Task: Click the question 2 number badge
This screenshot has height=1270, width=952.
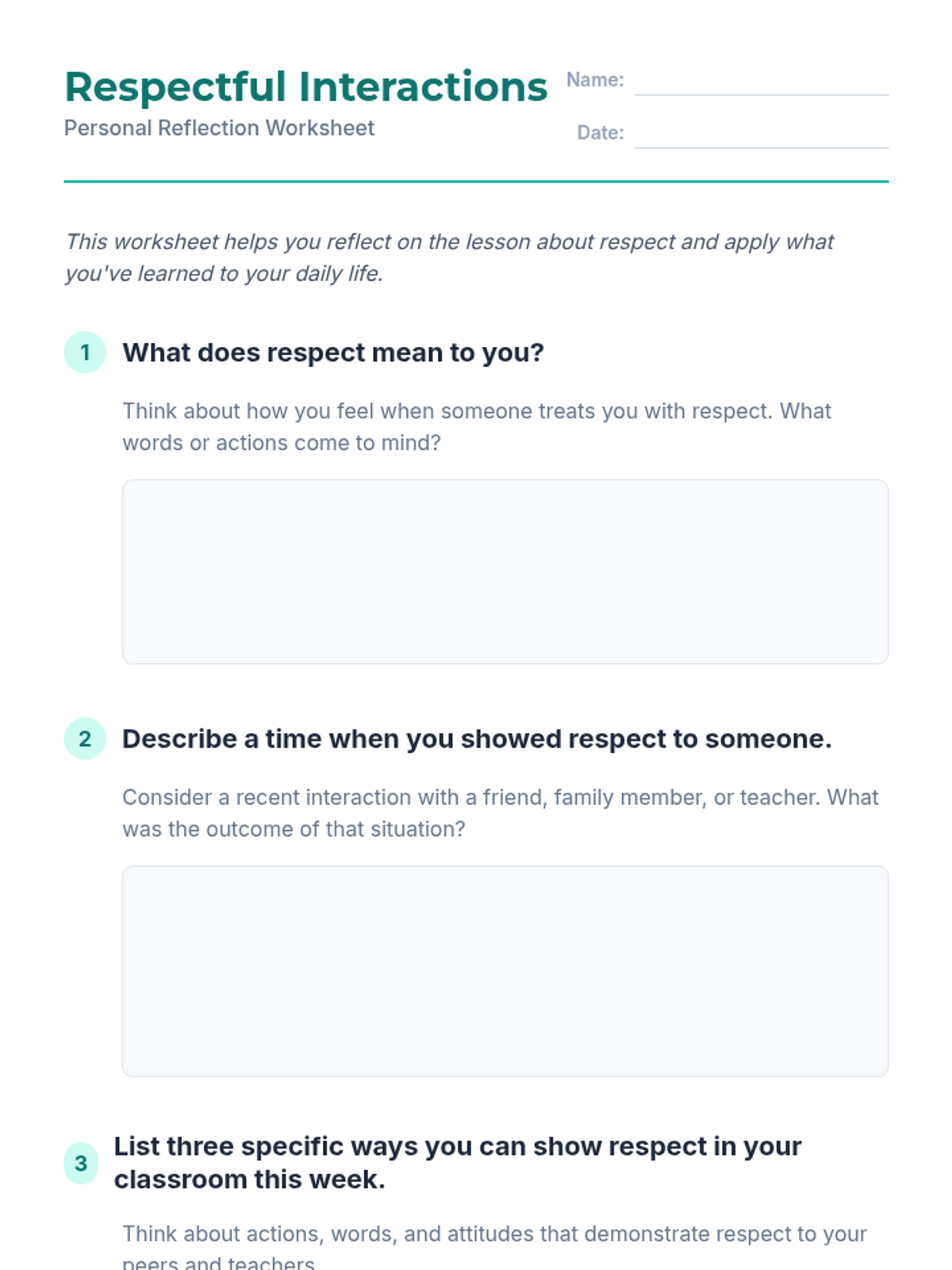Action: click(85, 739)
